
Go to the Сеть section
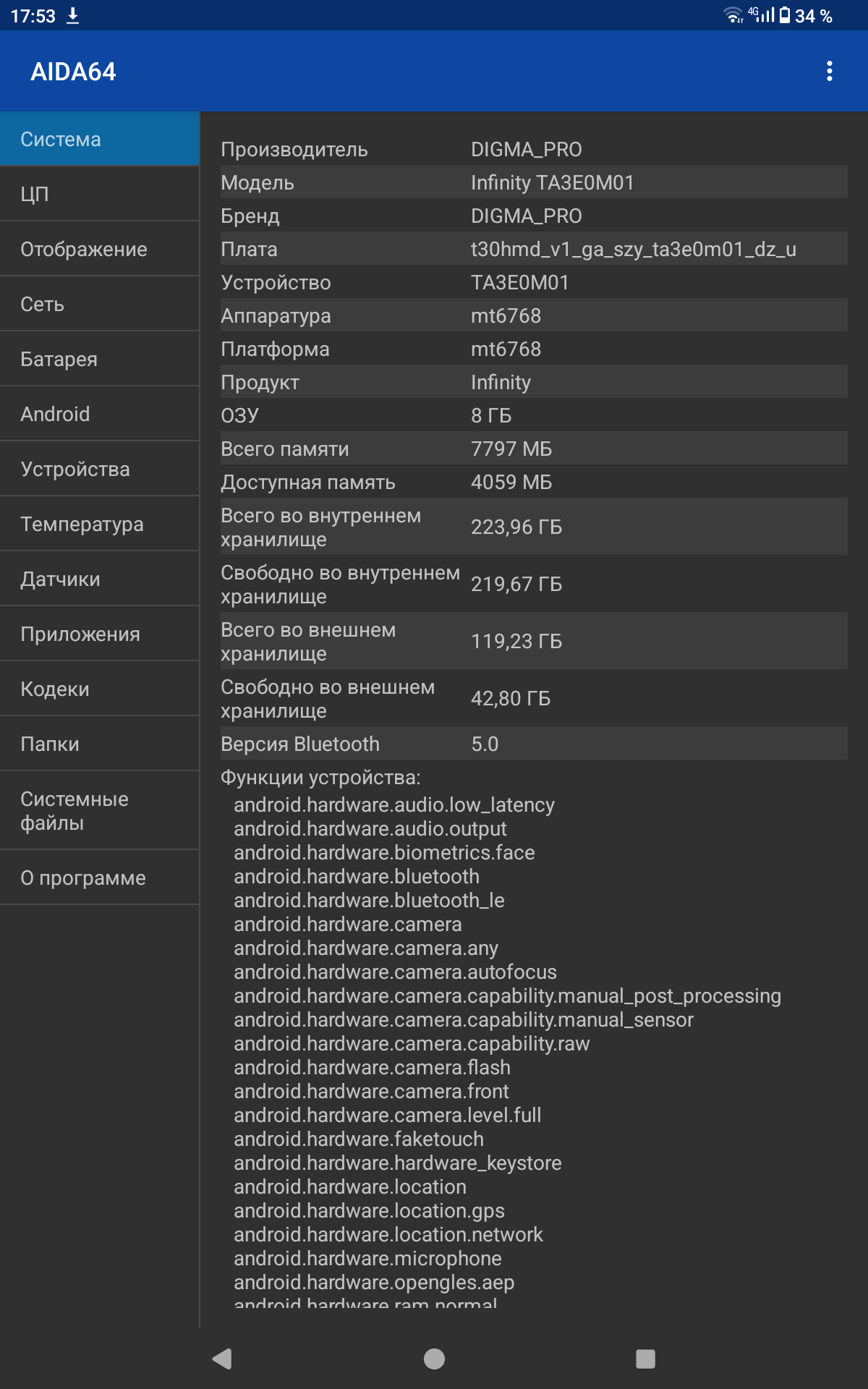click(100, 304)
